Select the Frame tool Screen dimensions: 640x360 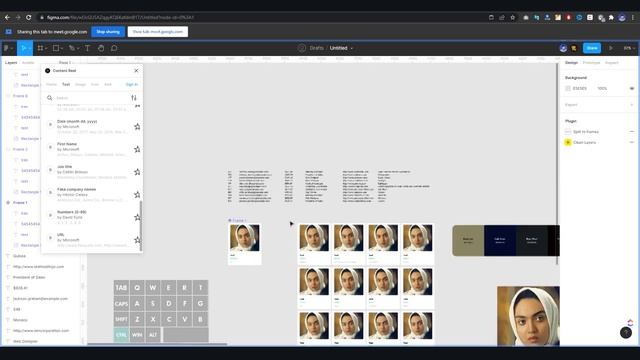[40, 48]
